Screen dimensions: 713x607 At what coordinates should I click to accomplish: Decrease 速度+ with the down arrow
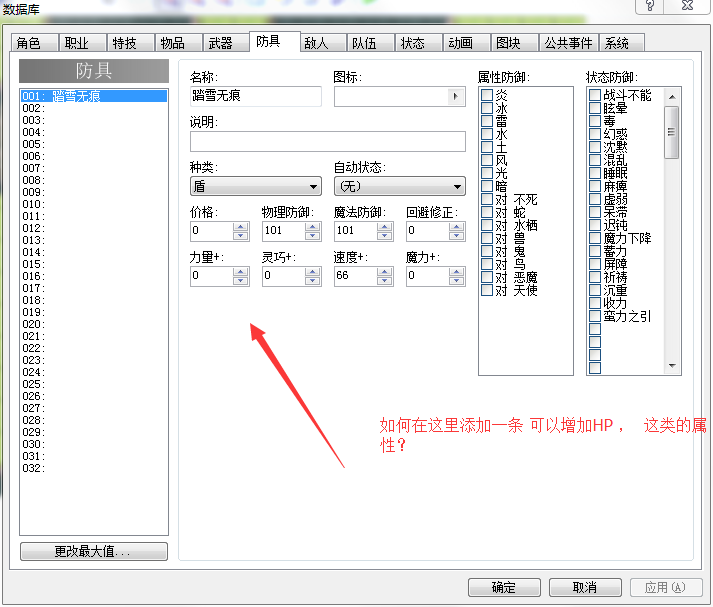(385, 280)
